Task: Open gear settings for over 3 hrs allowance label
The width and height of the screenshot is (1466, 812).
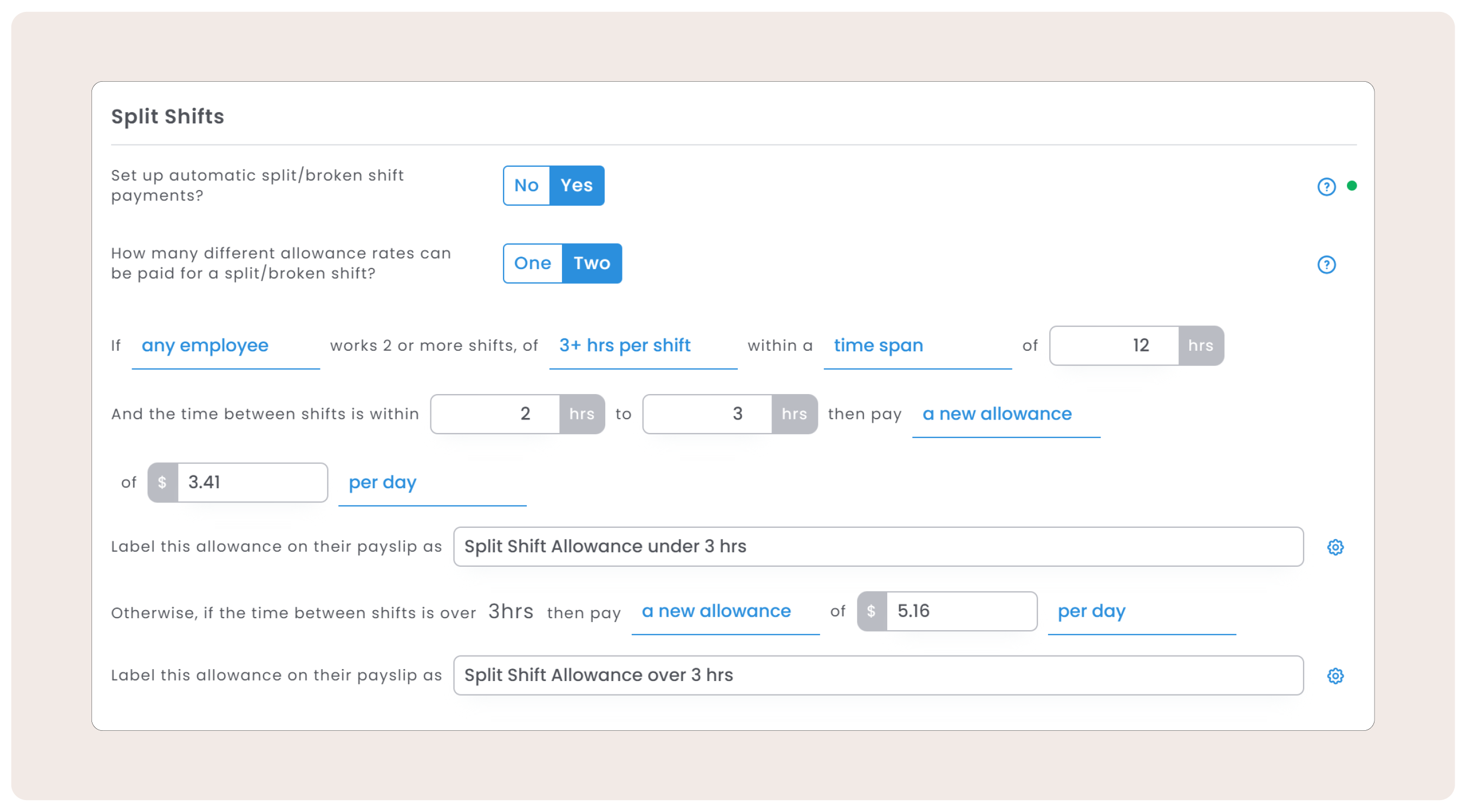Action: (x=1335, y=676)
